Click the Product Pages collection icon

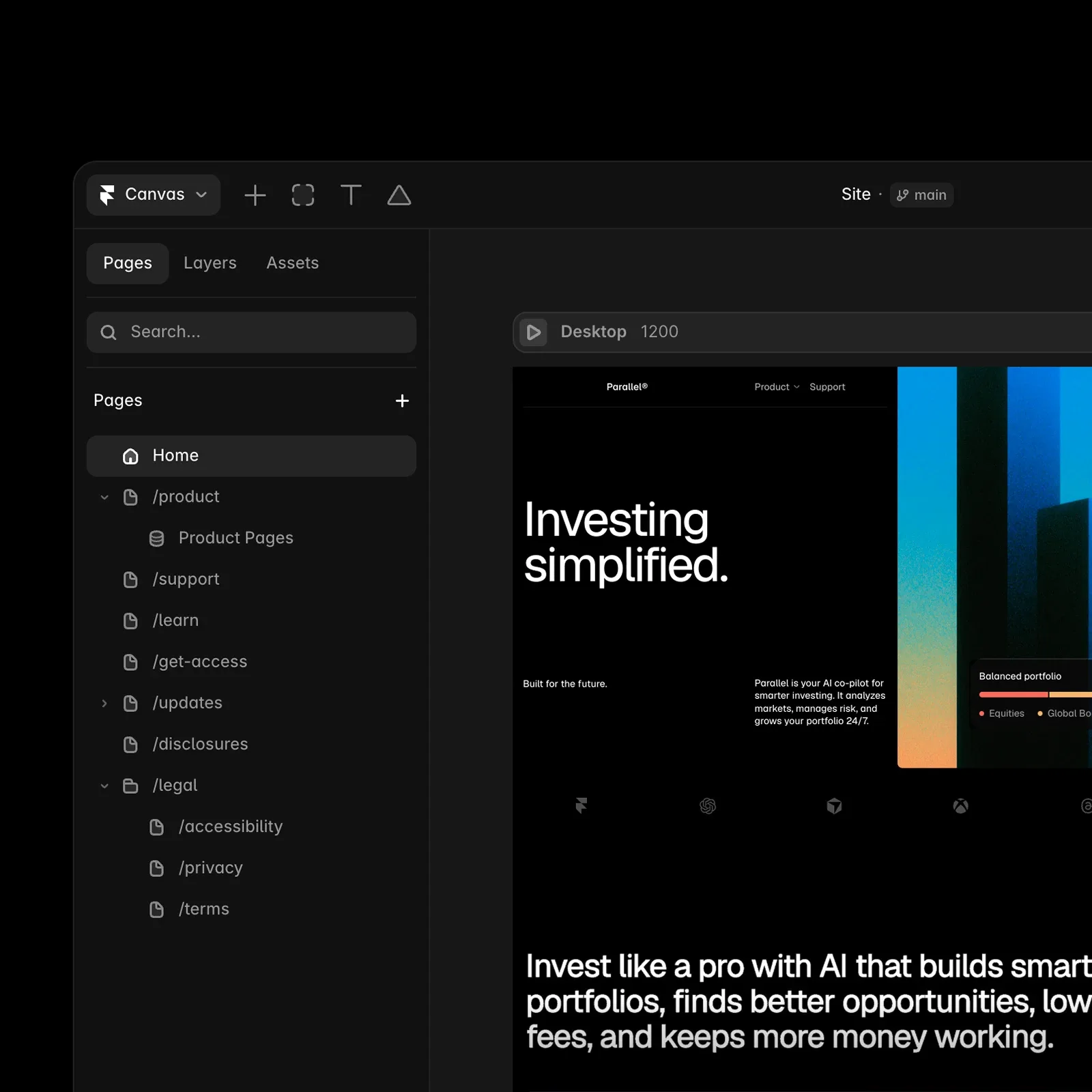pyautogui.click(x=156, y=538)
